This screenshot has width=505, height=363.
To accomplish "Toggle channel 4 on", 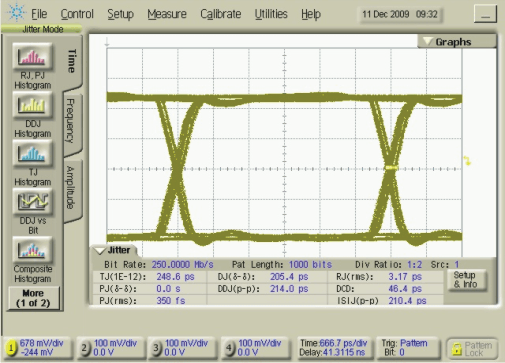I will coord(229,348).
